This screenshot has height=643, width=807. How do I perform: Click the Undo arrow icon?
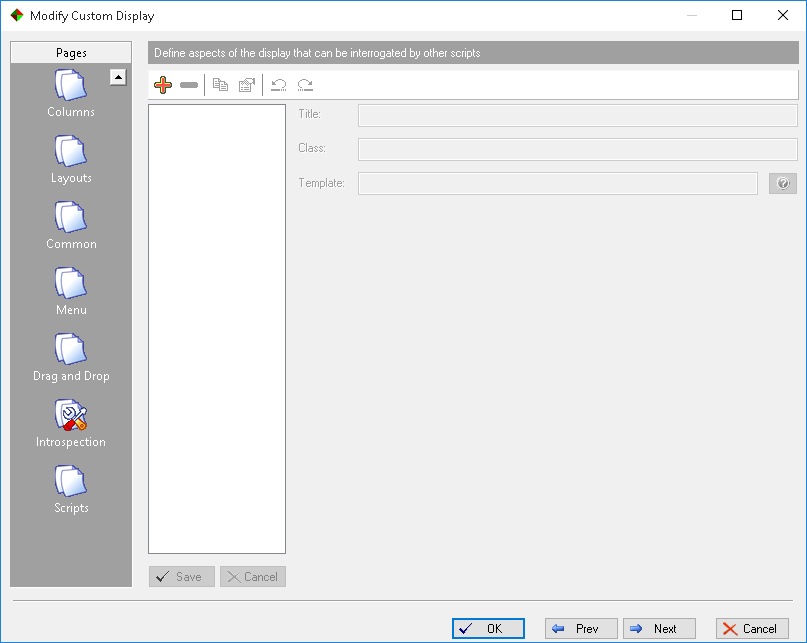[279, 86]
